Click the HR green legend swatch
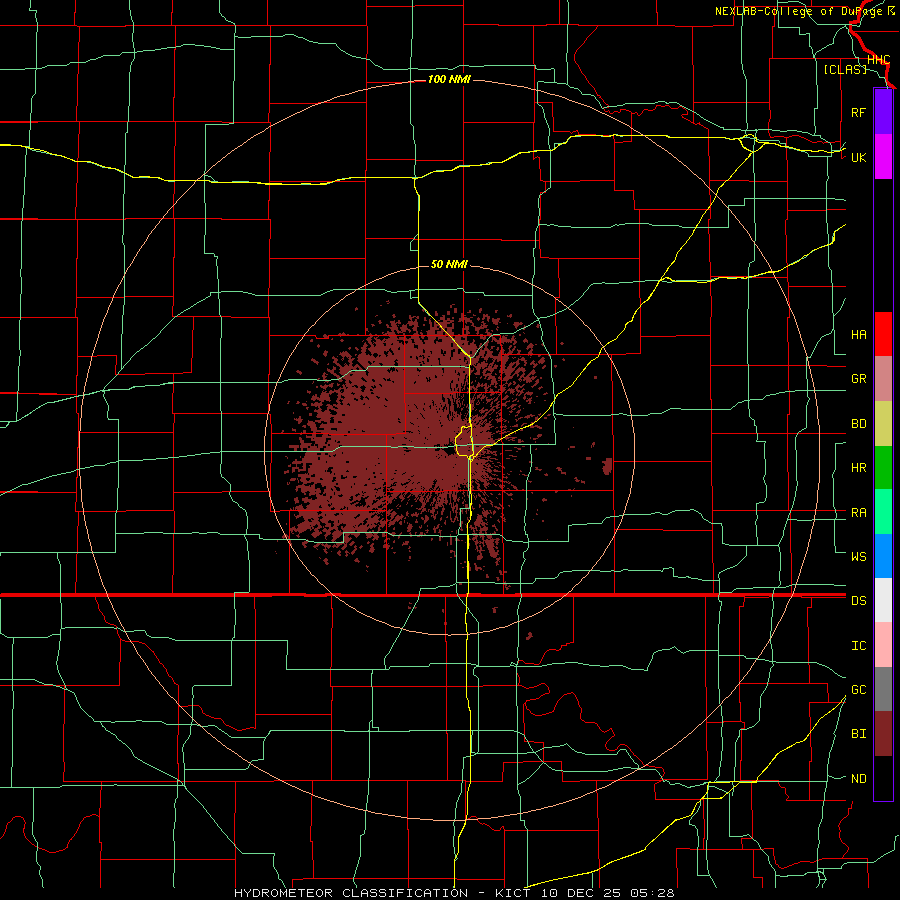Viewport: 900px width, 900px height. click(883, 467)
